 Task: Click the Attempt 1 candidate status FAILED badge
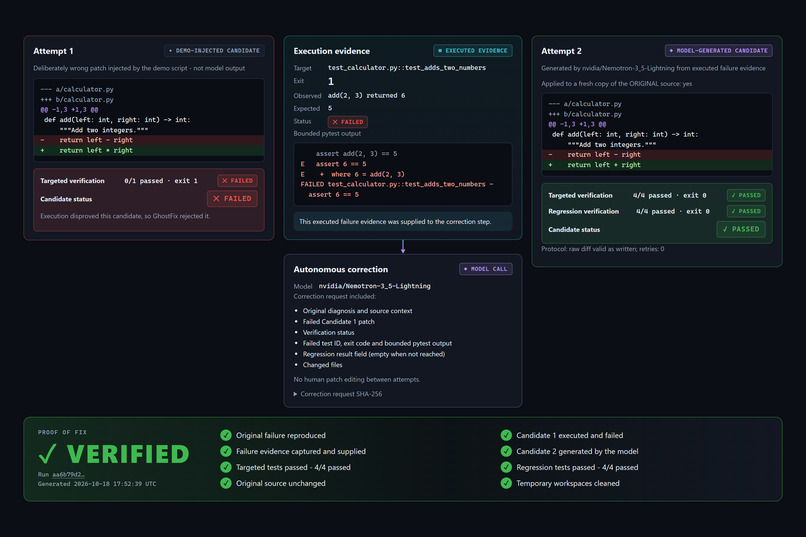pos(232,198)
